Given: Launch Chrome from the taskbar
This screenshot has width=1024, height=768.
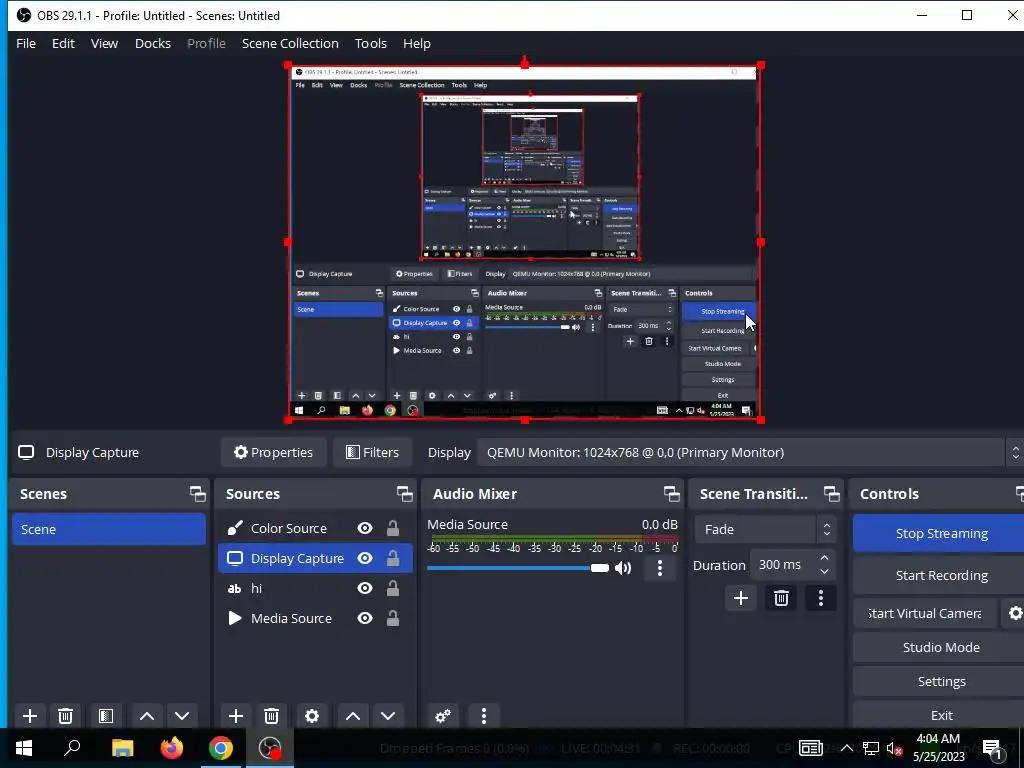Looking at the screenshot, I should pyautogui.click(x=221, y=748).
